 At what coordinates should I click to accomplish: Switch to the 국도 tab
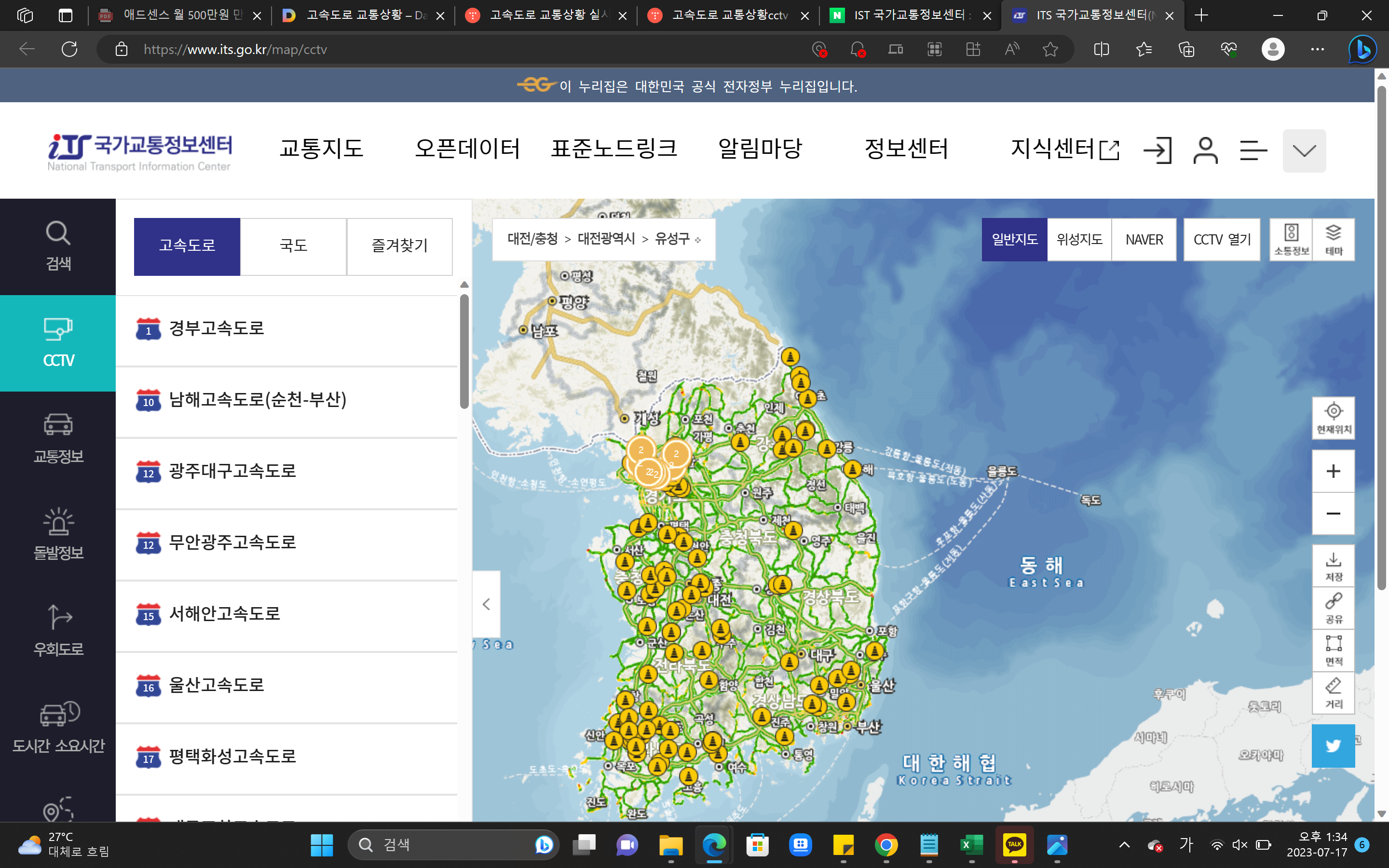tap(293, 246)
